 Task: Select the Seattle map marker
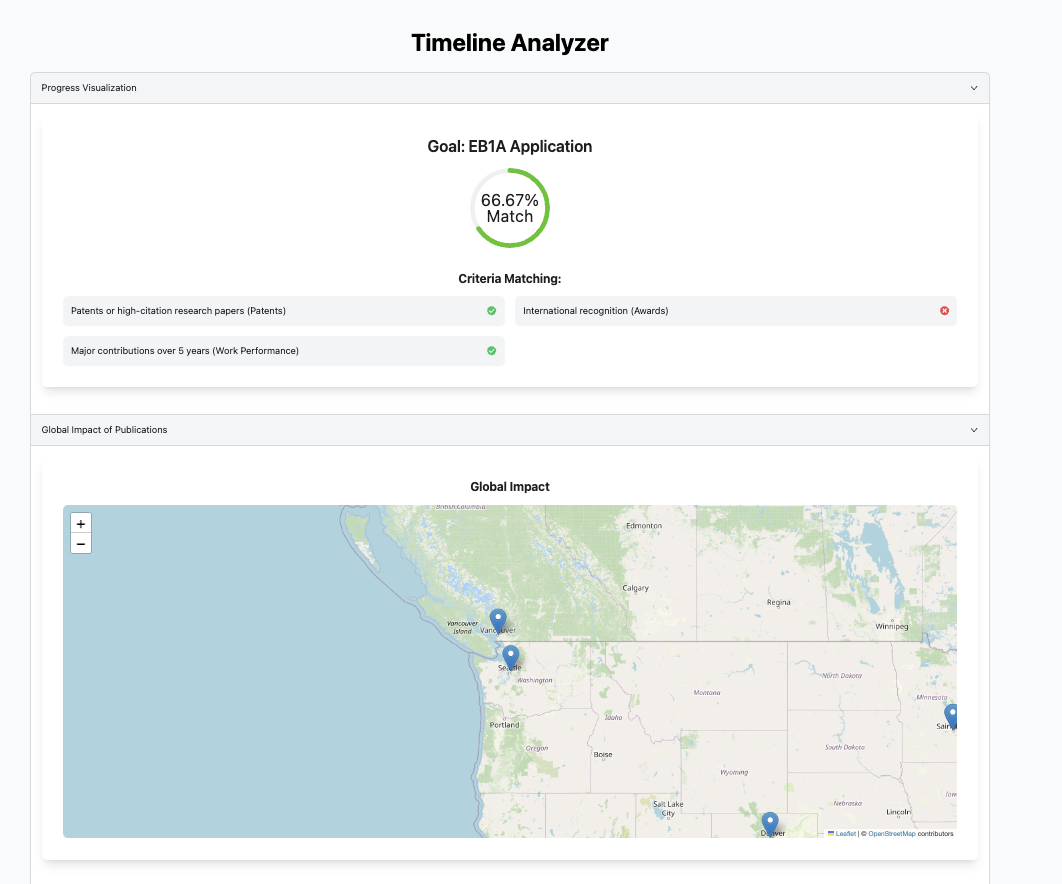511,657
